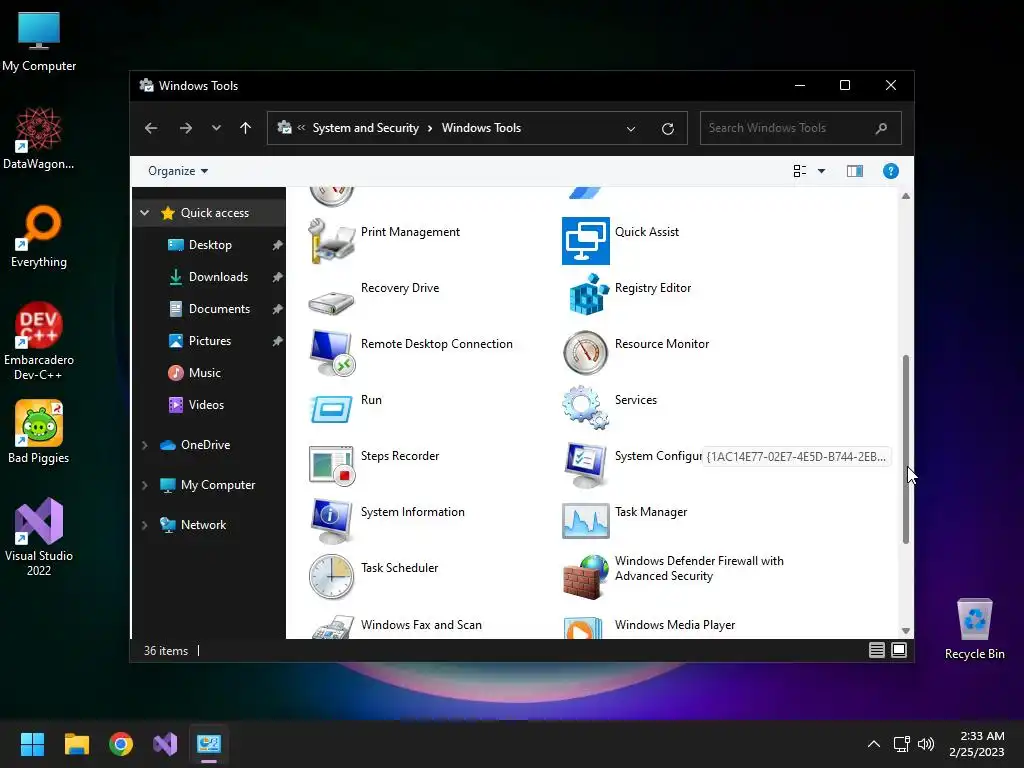Click the Search Windows Tools field
The height and width of the screenshot is (768, 1024).
[801, 128]
